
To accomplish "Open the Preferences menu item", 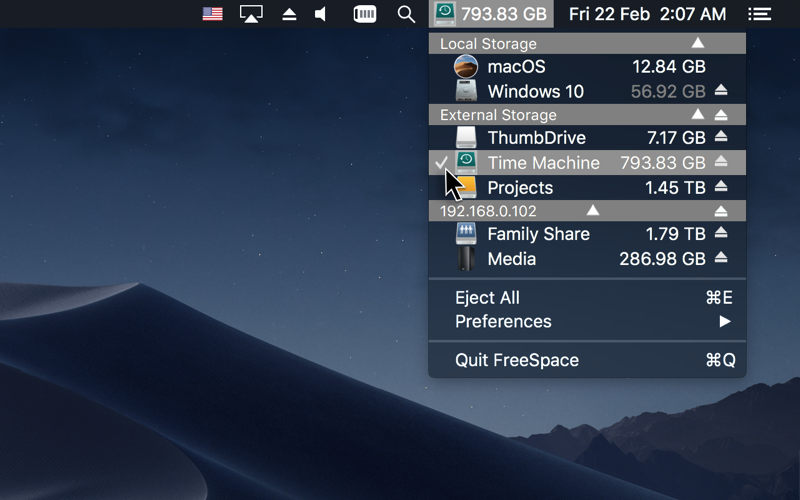I will (587, 321).
